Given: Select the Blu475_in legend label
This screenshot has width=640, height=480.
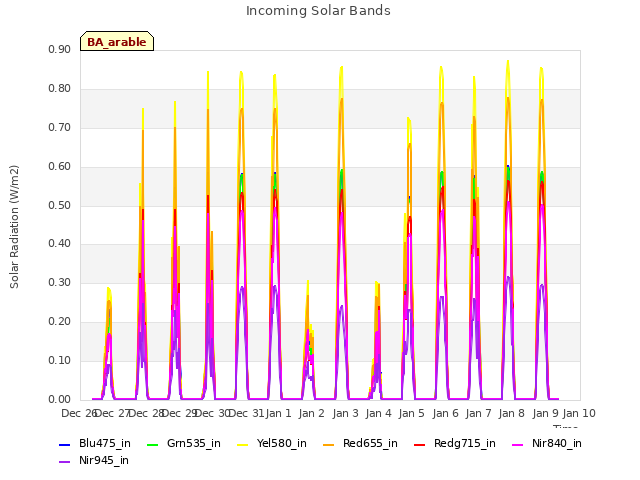Looking at the screenshot, I should pyautogui.click(x=104, y=443).
